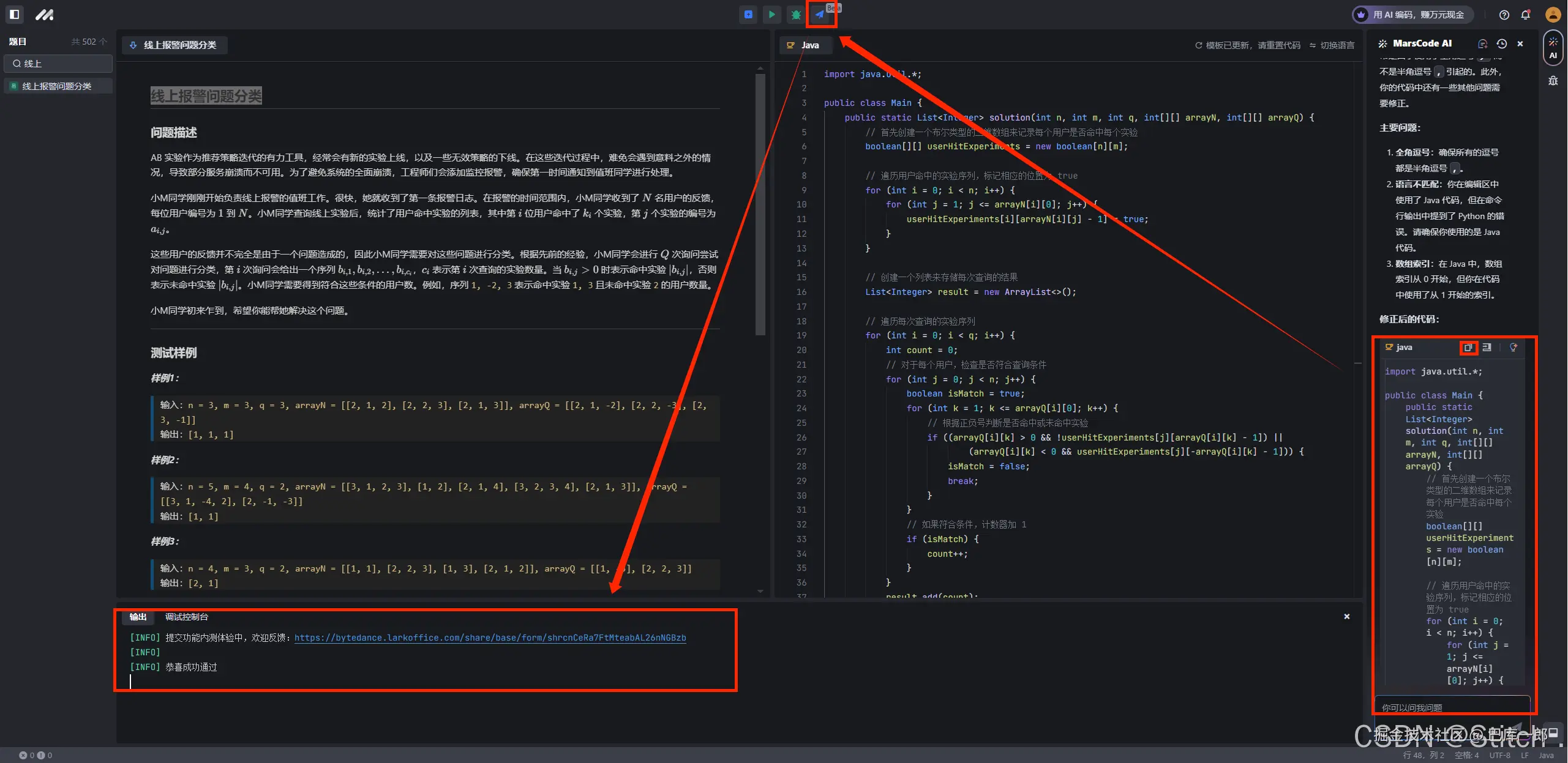
Task: Open the 切换语言 language switcher
Action: (1332, 45)
